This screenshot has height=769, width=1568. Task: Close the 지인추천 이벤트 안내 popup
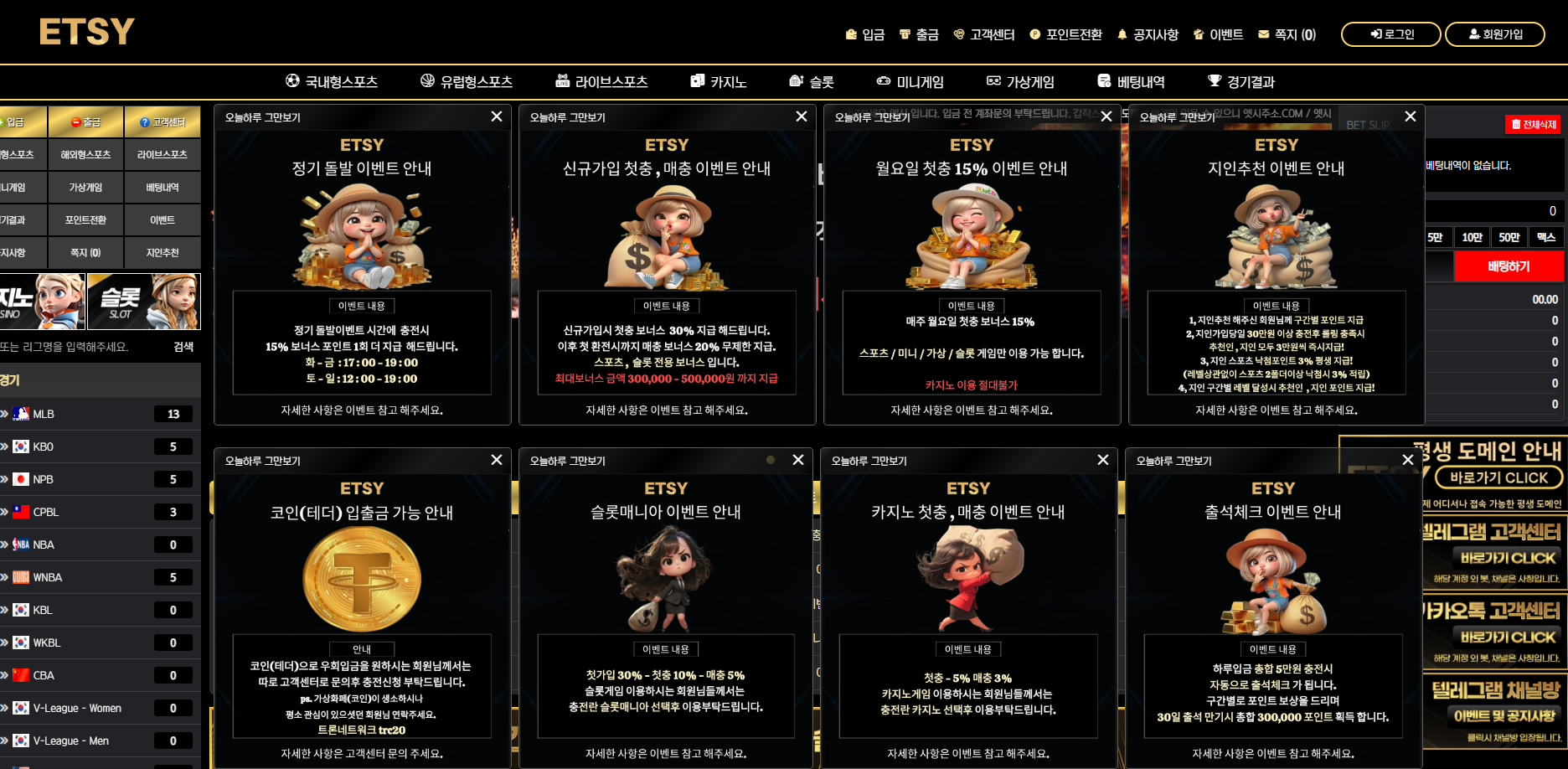(x=1411, y=116)
